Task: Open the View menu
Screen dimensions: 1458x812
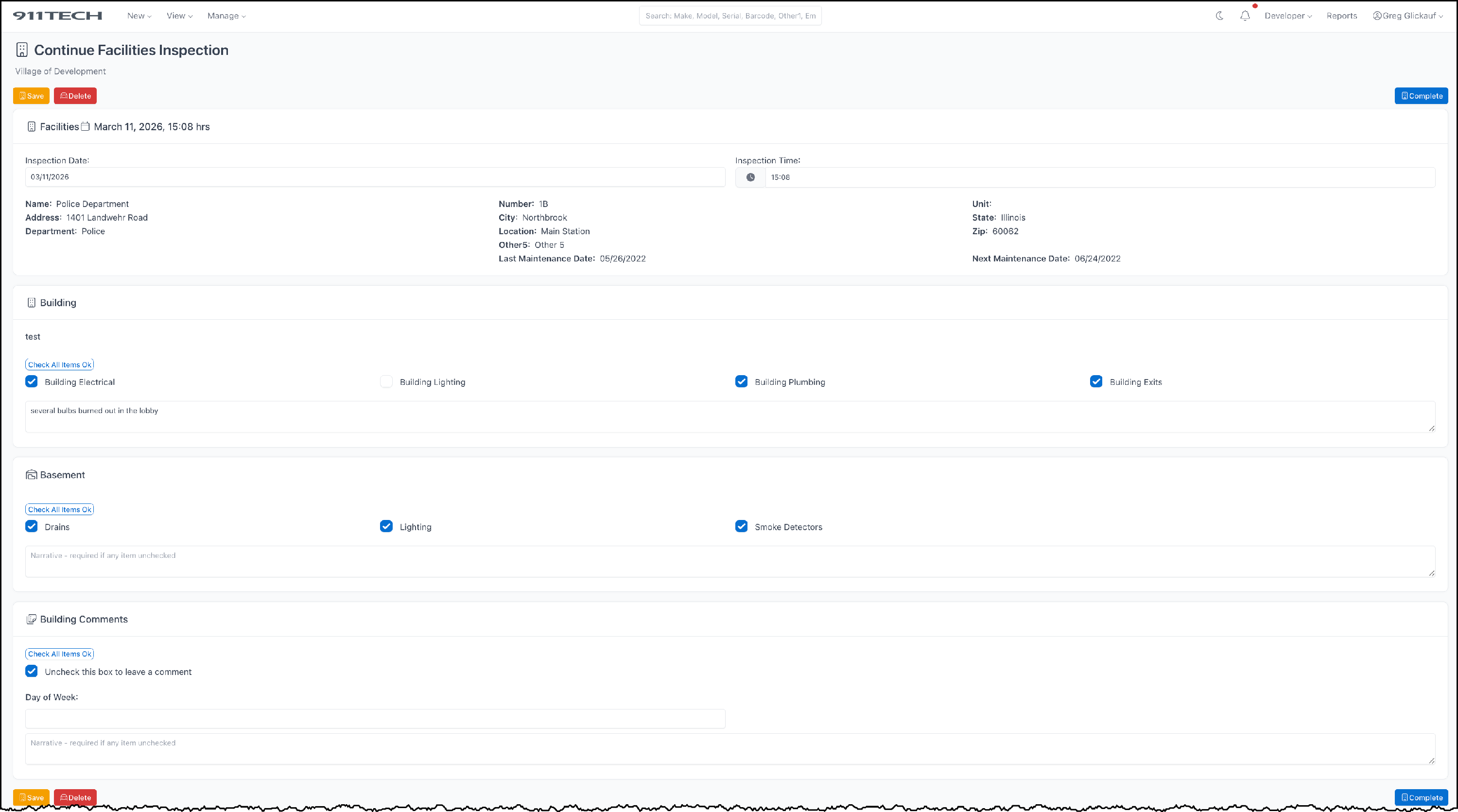Action: (x=179, y=16)
